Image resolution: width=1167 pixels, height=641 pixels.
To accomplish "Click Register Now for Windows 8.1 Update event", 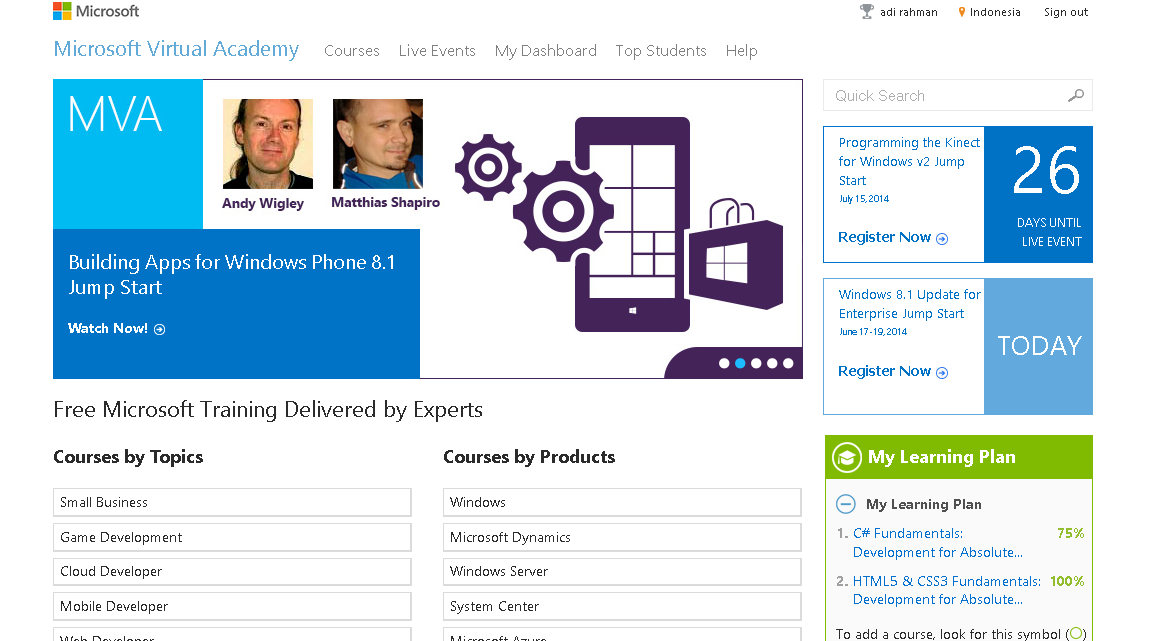I will pyautogui.click(x=884, y=371).
